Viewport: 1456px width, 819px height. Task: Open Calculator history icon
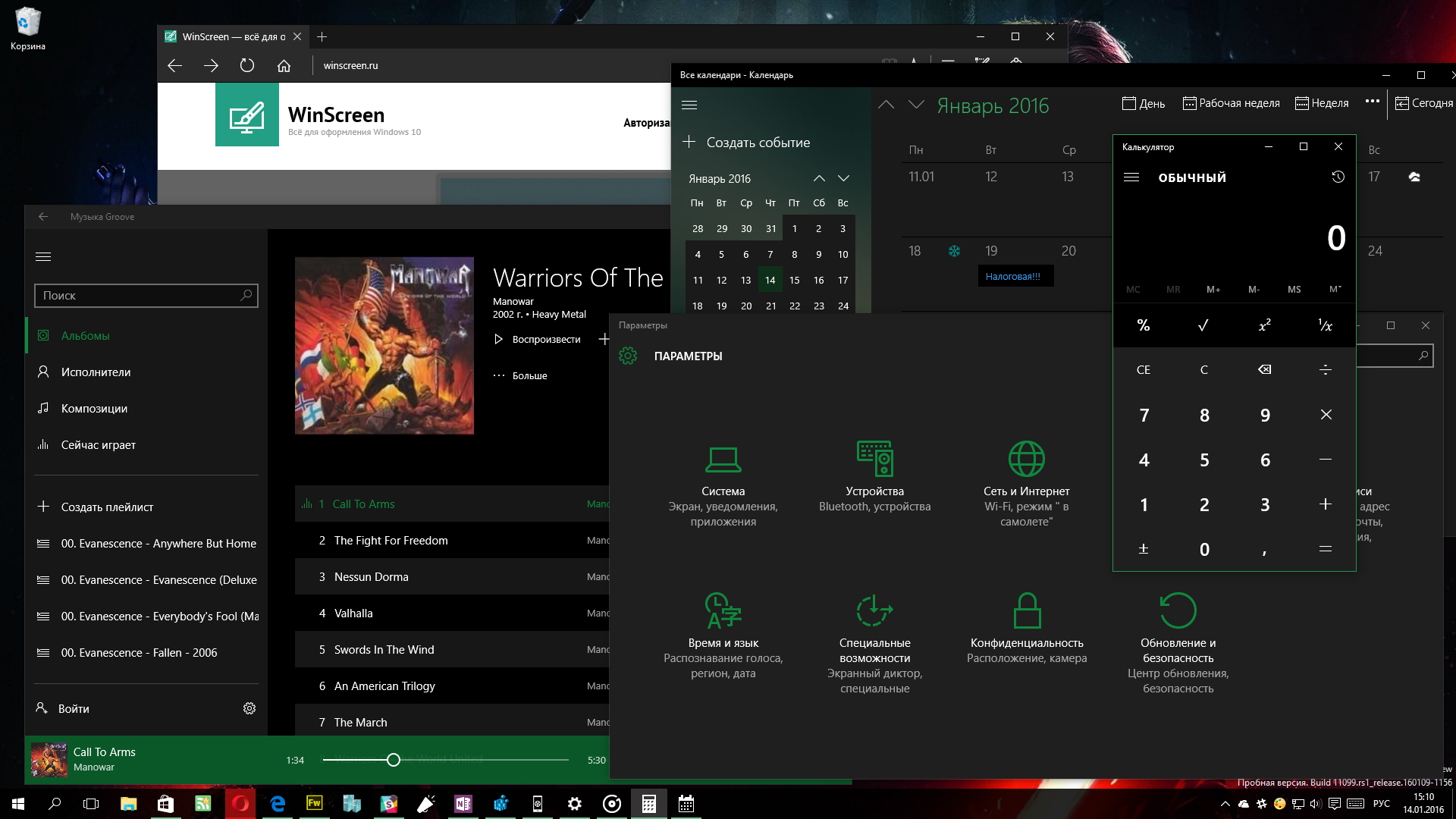pyautogui.click(x=1338, y=177)
